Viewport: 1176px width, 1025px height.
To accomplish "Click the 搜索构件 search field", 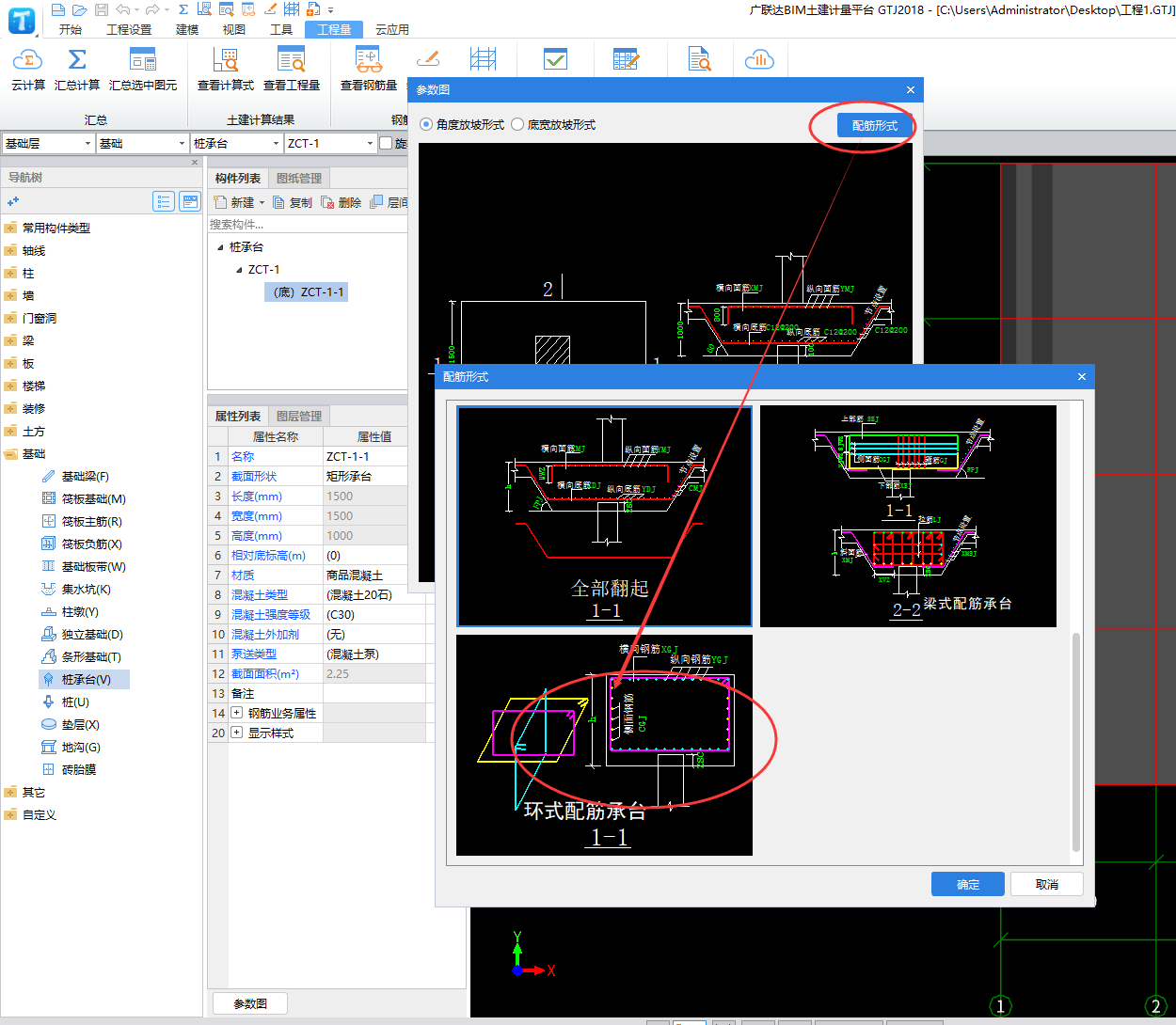I will (x=308, y=224).
